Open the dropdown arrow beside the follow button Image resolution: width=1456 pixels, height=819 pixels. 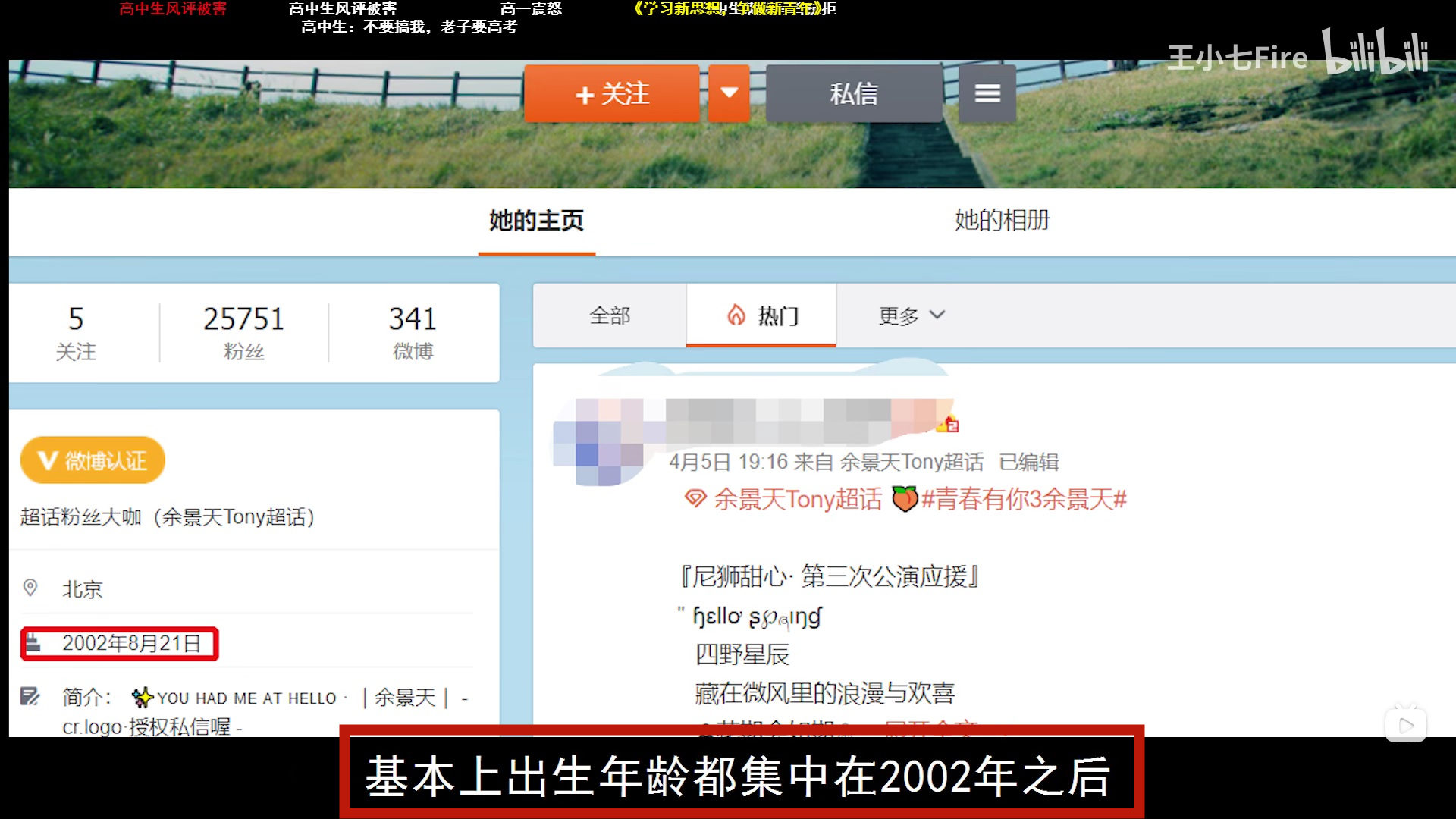[729, 93]
